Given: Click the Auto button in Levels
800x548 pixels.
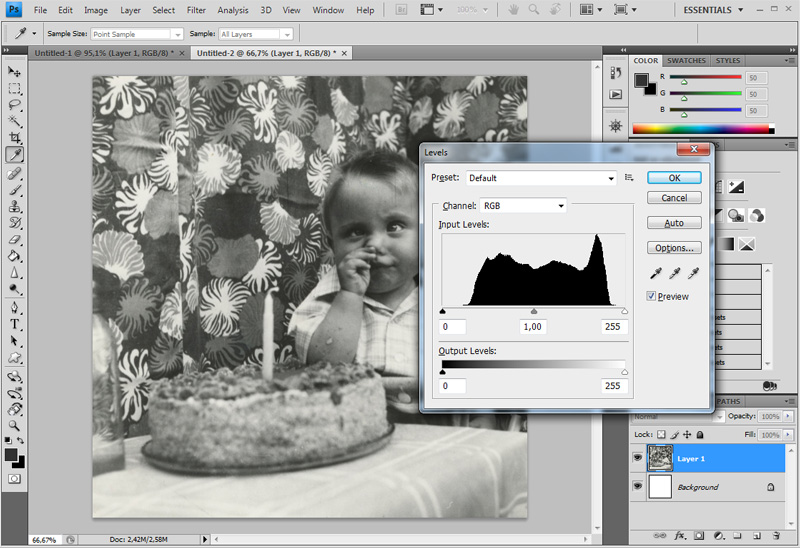Looking at the screenshot, I should [x=674, y=223].
